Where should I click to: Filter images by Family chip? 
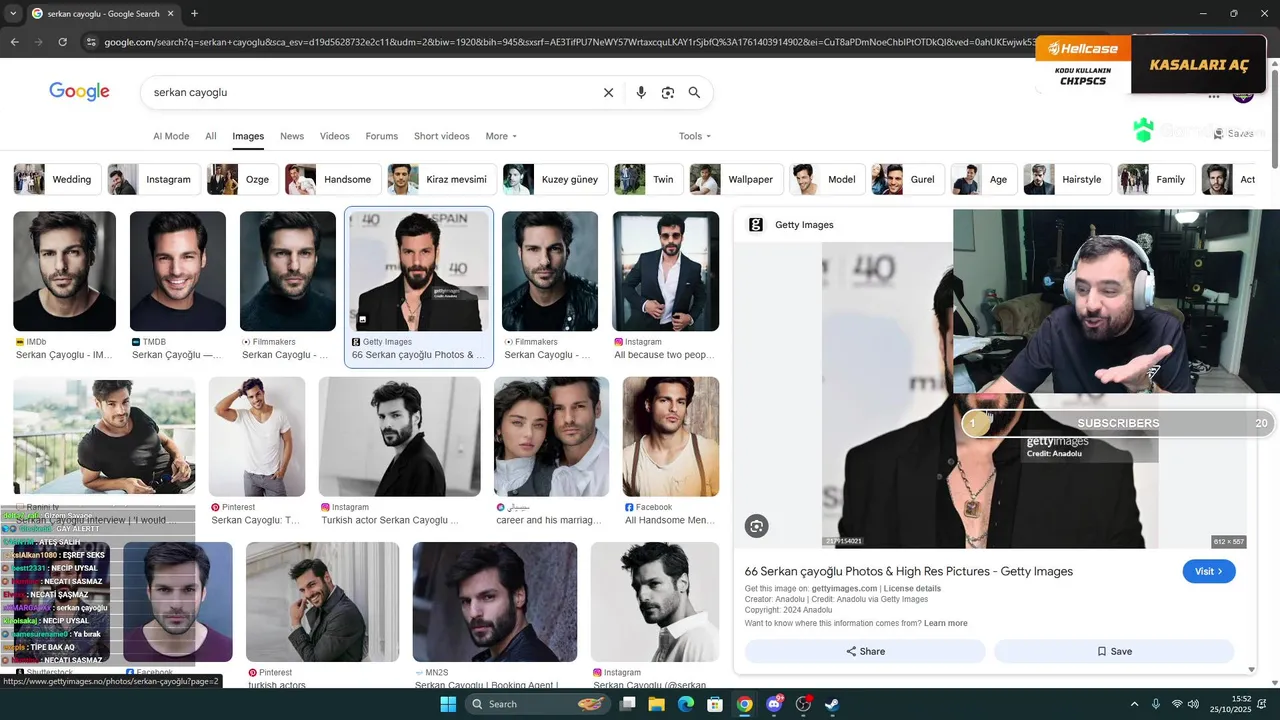pyautogui.click(x=1156, y=179)
